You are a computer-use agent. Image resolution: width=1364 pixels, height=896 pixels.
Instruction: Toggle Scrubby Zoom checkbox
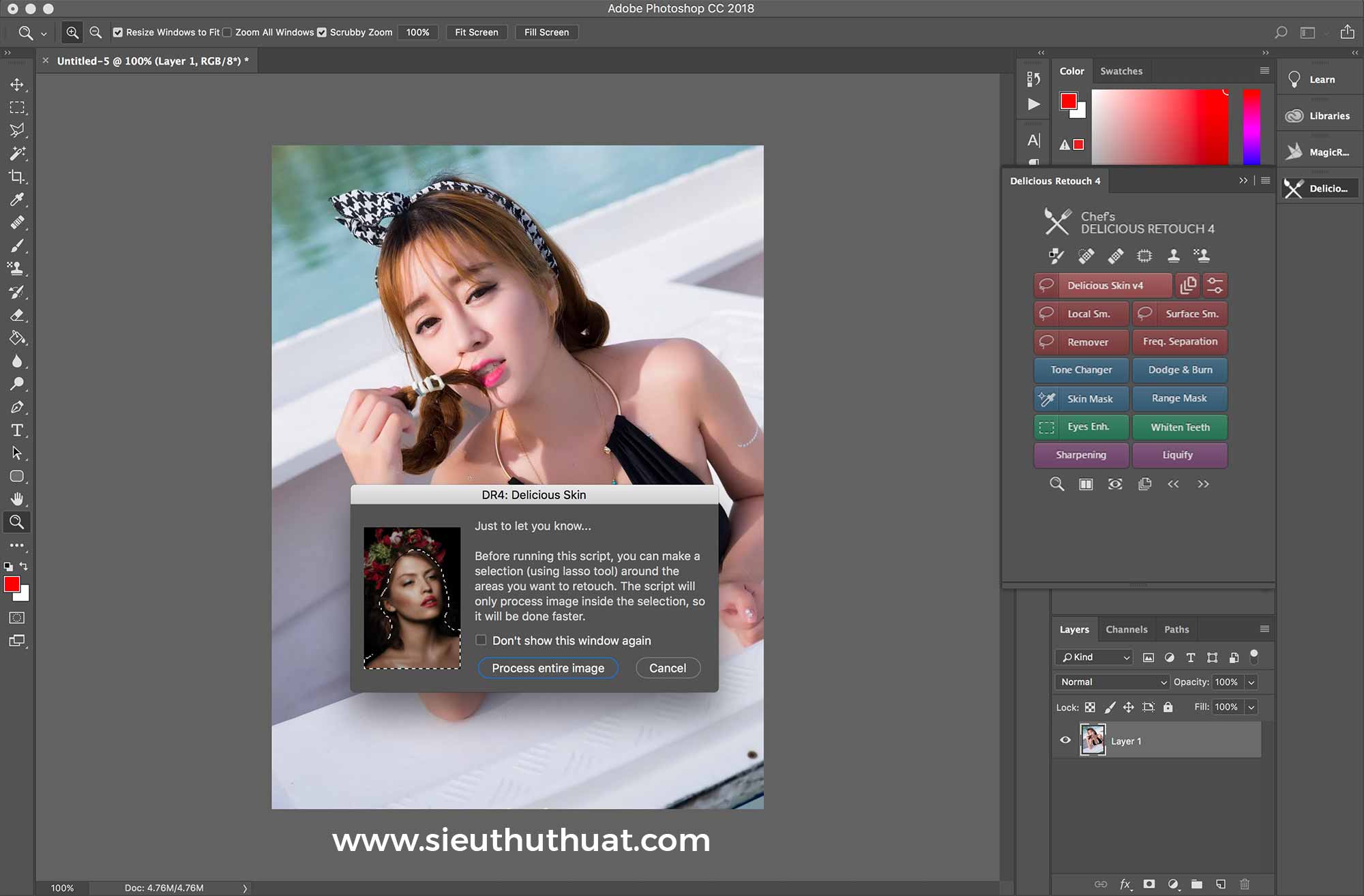tap(322, 32)
